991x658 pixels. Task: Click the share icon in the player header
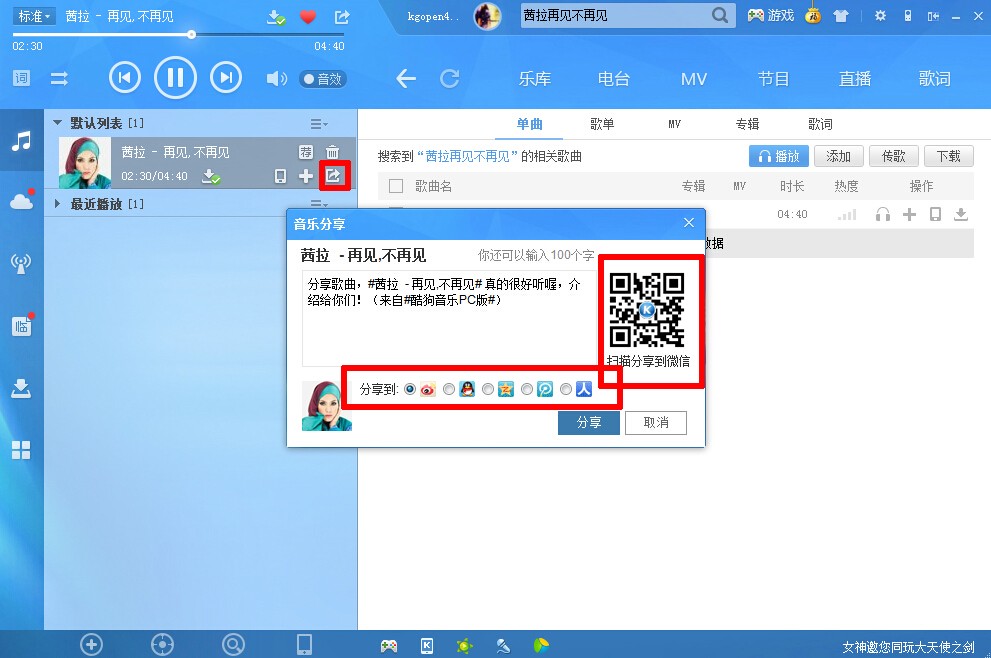coord(342,17)
